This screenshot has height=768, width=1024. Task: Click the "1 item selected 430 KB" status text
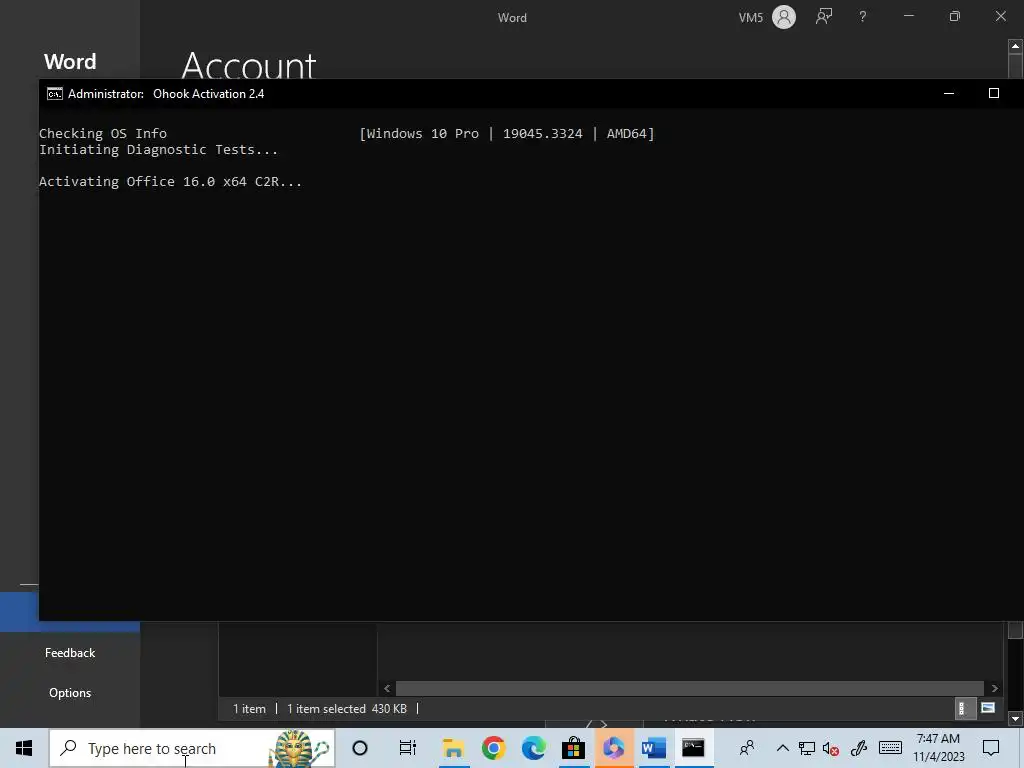pyautogui.click(x=347, y=709)
